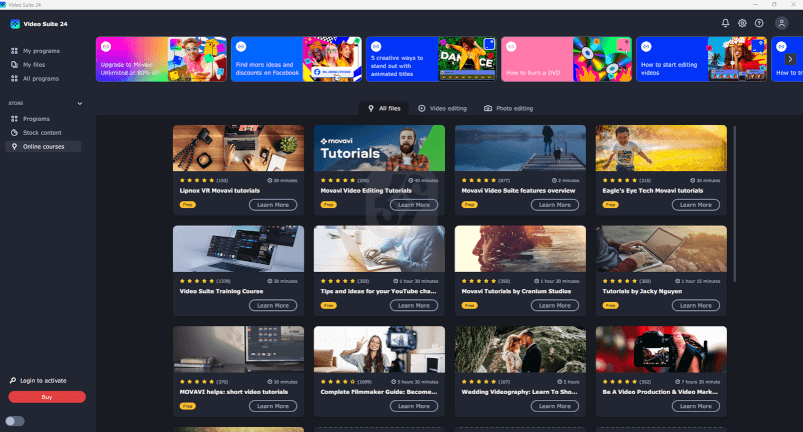803x432 pixels.
Task: Learn More for Eagle's Eye Tech Movavi tutorials
Action: pyautogui.click(x=695, y=205)
